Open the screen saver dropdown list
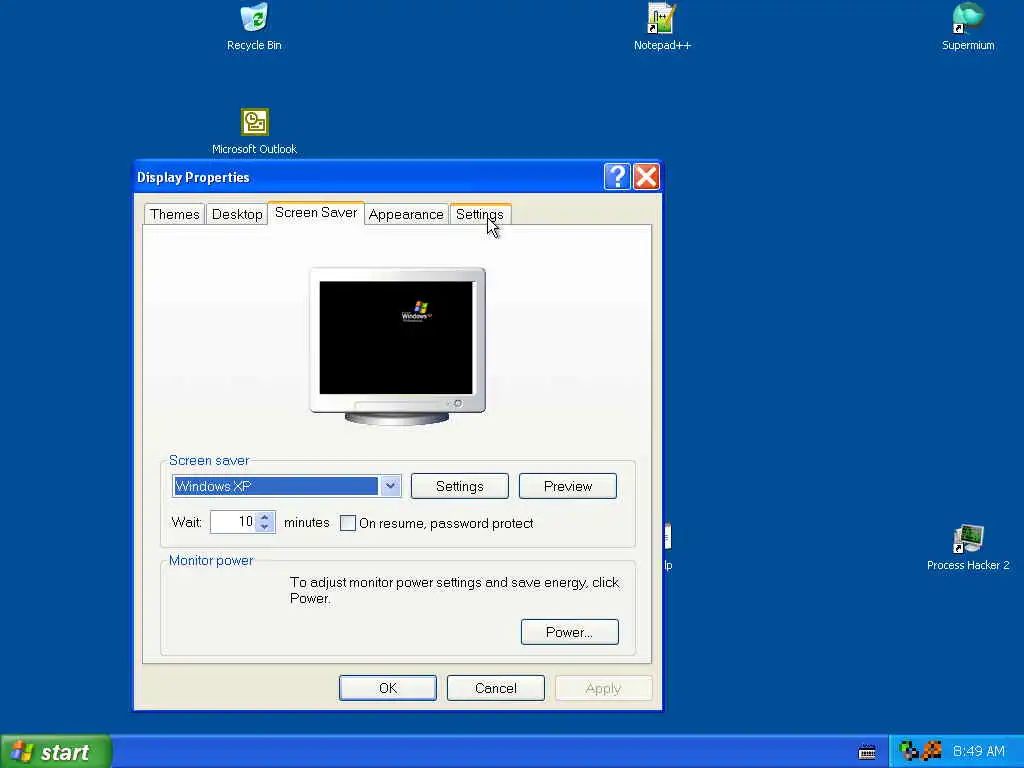 pyautogui.click(x=391, y=486)
